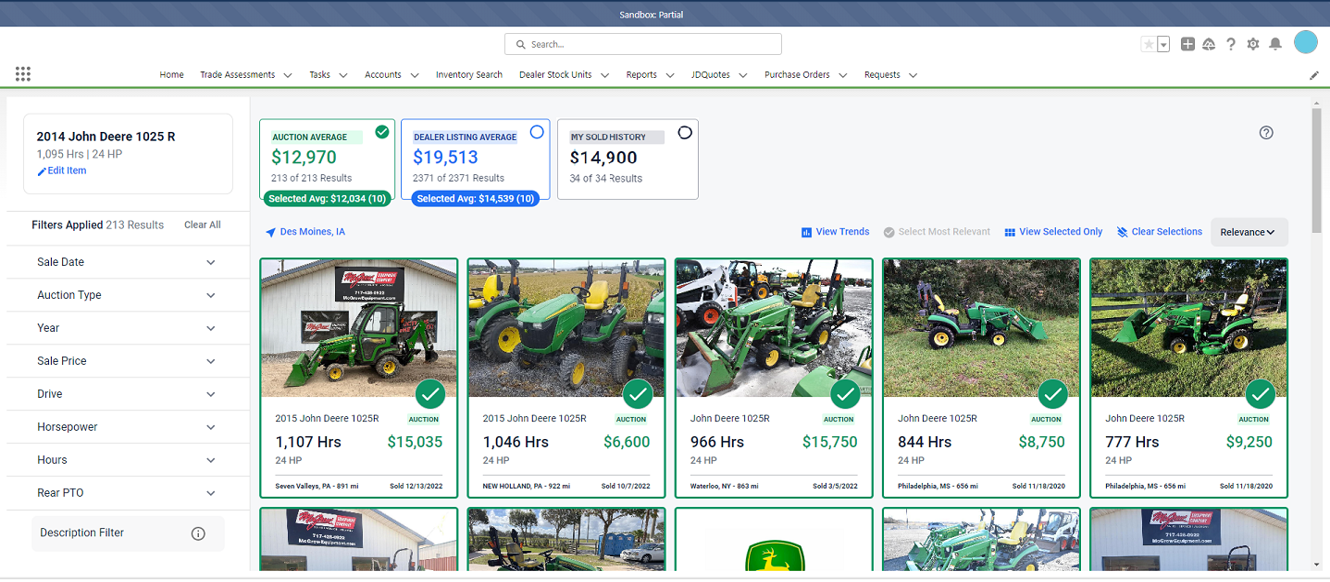Expand the Sale Price filter
The width and height of the screenshot is (1330, 582).
(x=127, y=361)
